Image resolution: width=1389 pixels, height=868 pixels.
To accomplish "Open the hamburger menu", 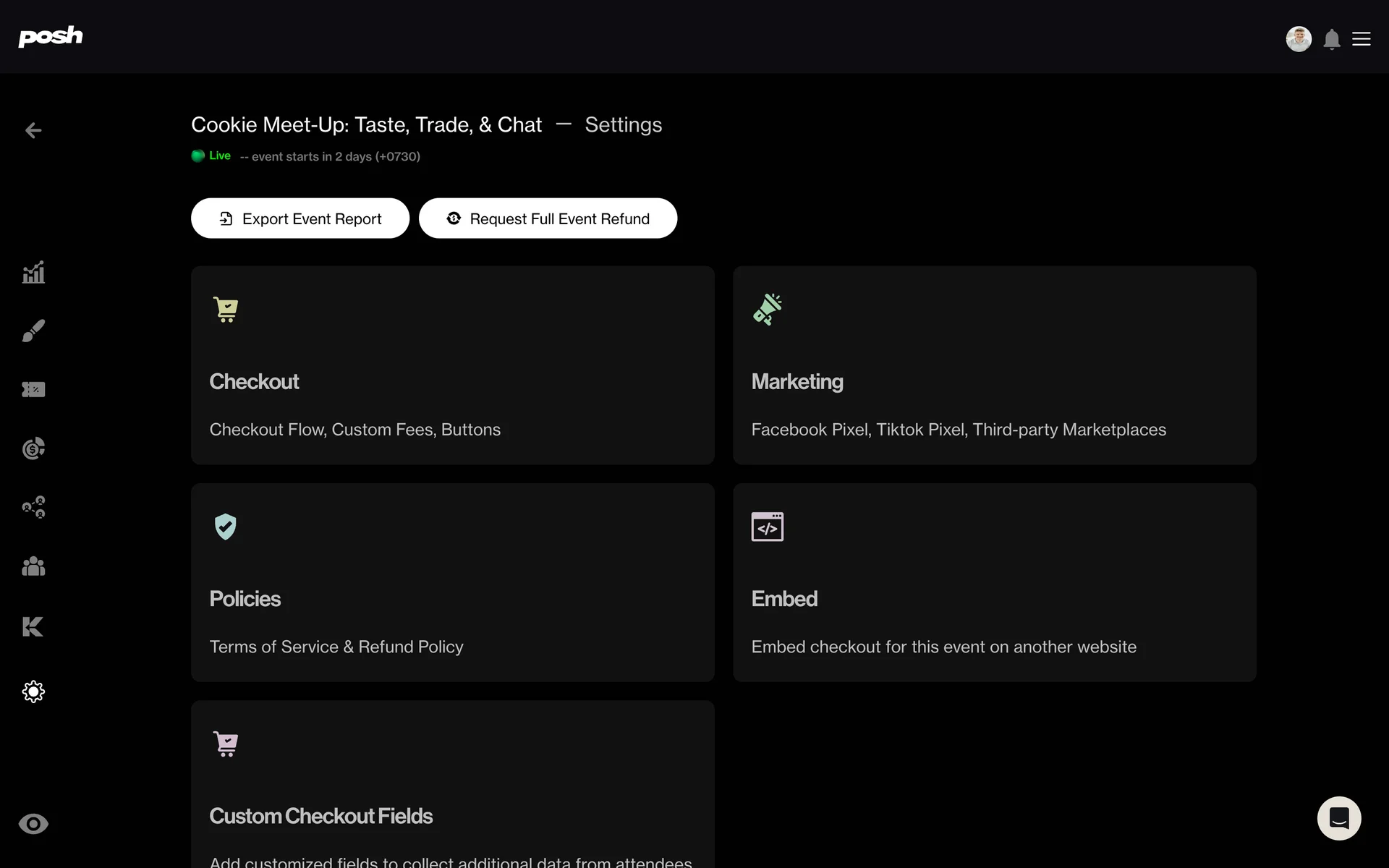I will pyautogui.click(x=1362, y=39).
